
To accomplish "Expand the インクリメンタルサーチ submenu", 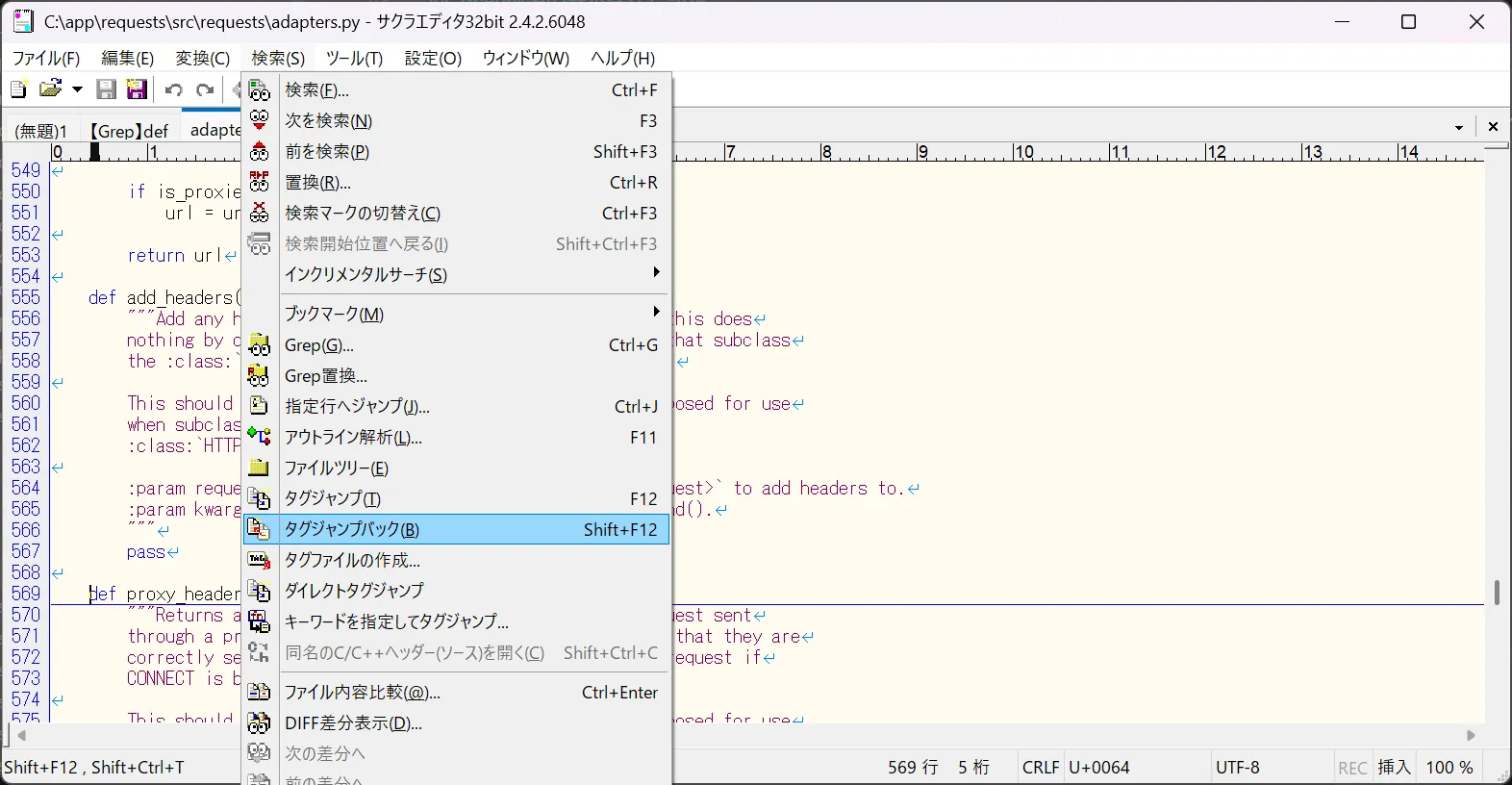I will coord(365,275).
